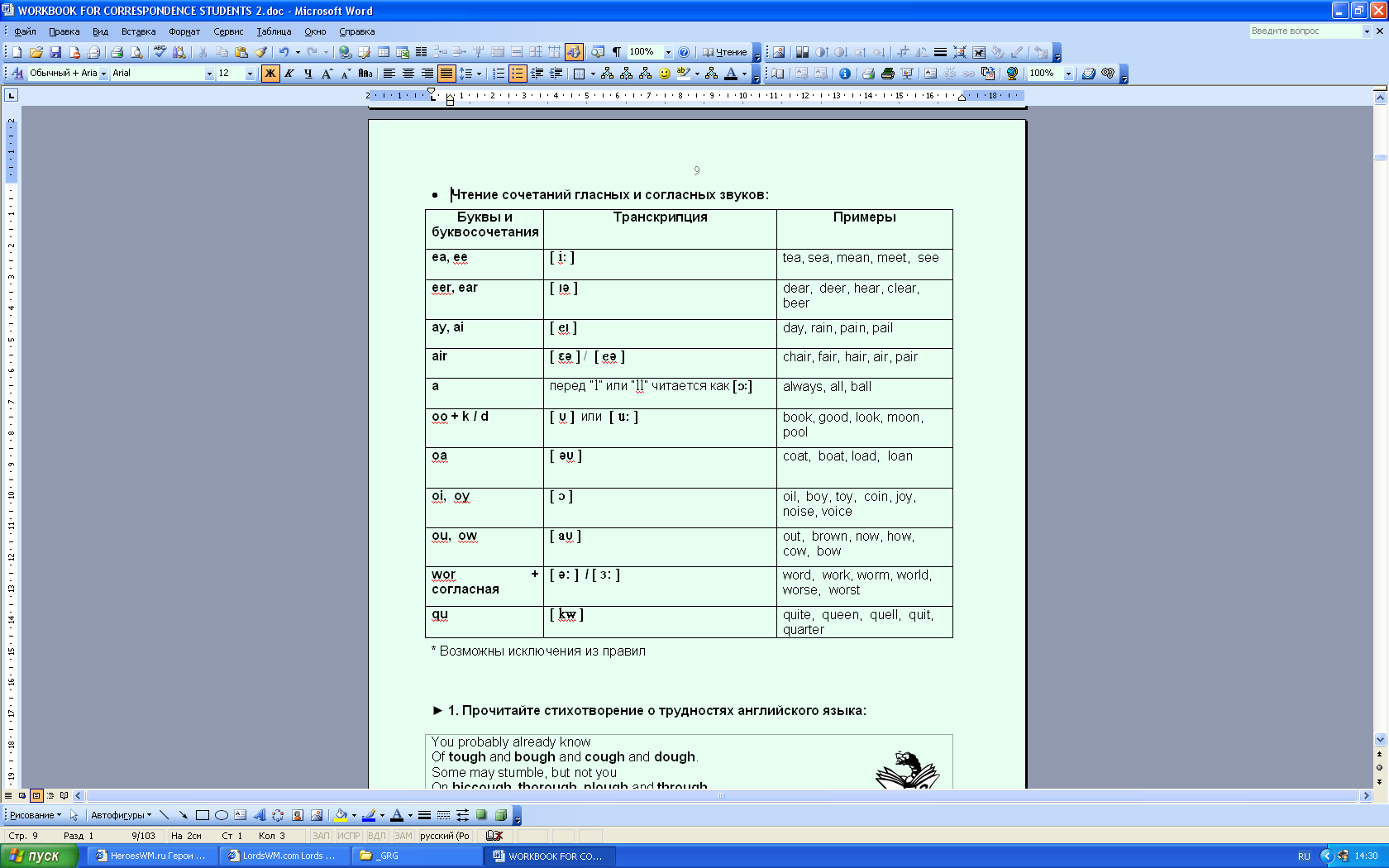Open the Автофигуры dropdown menu

pyautogui.click(x=122, y=815)
